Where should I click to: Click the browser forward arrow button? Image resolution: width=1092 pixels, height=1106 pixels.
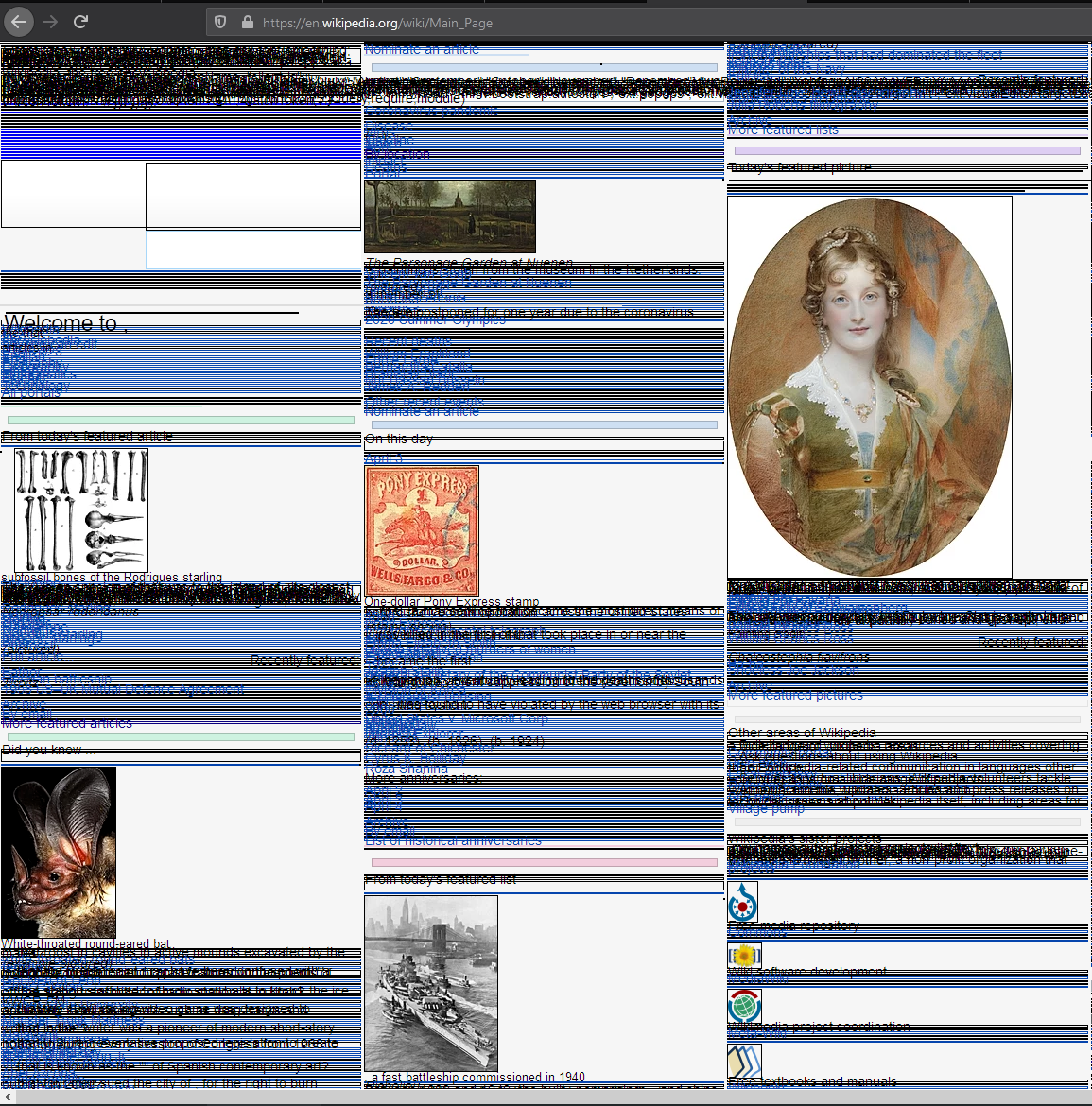(50, 22)
